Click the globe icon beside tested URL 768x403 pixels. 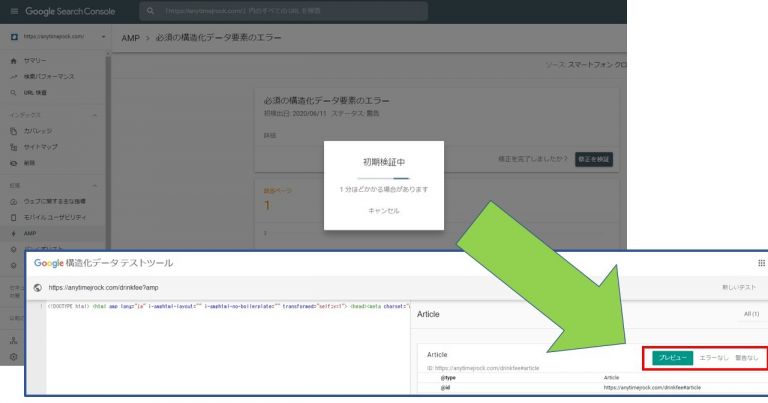[x=38, y=287]
